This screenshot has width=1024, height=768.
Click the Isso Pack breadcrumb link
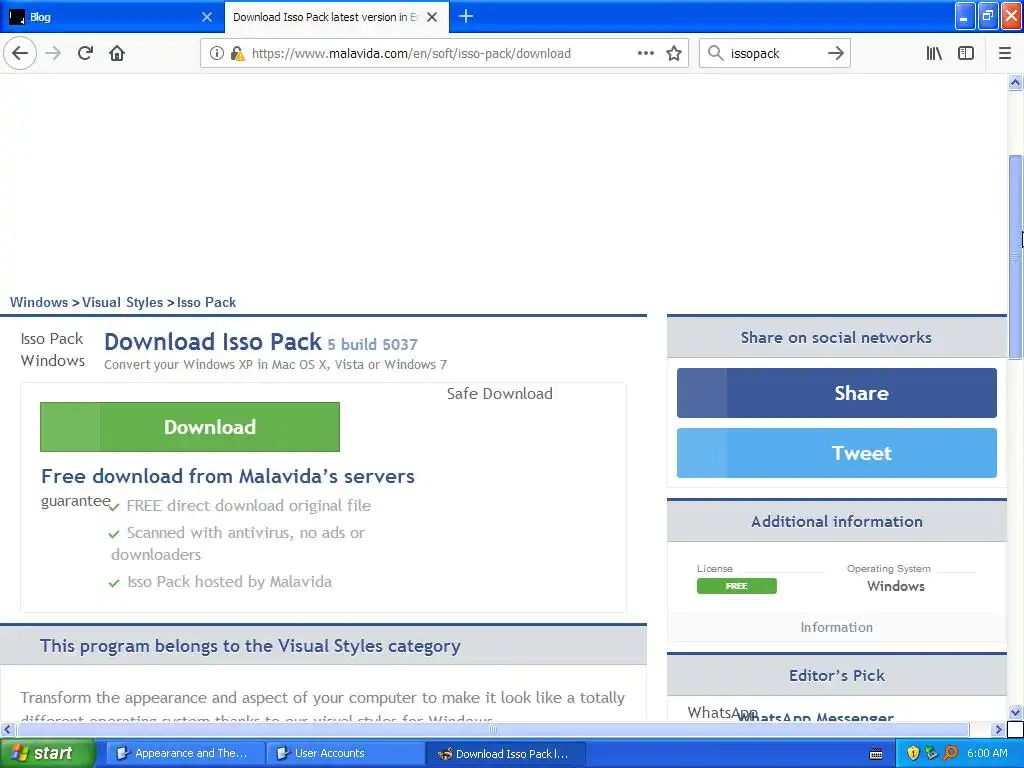click(x=206, y=302)
